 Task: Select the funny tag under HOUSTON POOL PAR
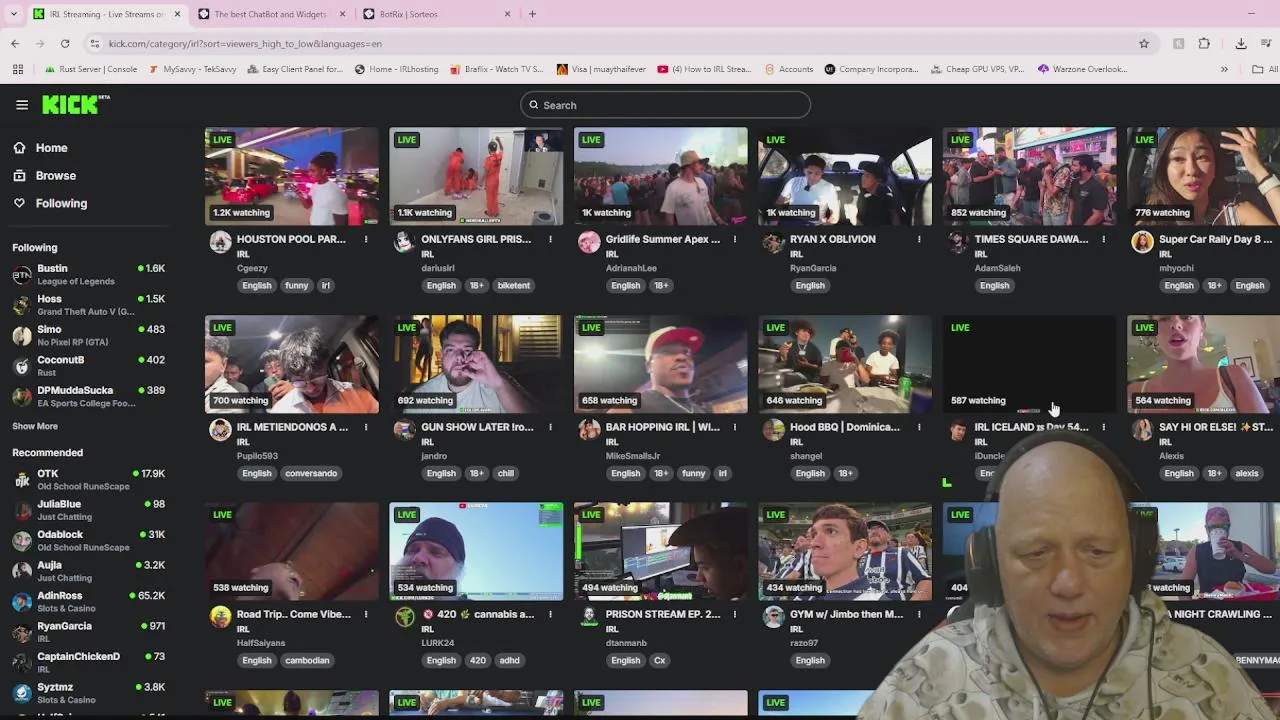click(296, 285)
